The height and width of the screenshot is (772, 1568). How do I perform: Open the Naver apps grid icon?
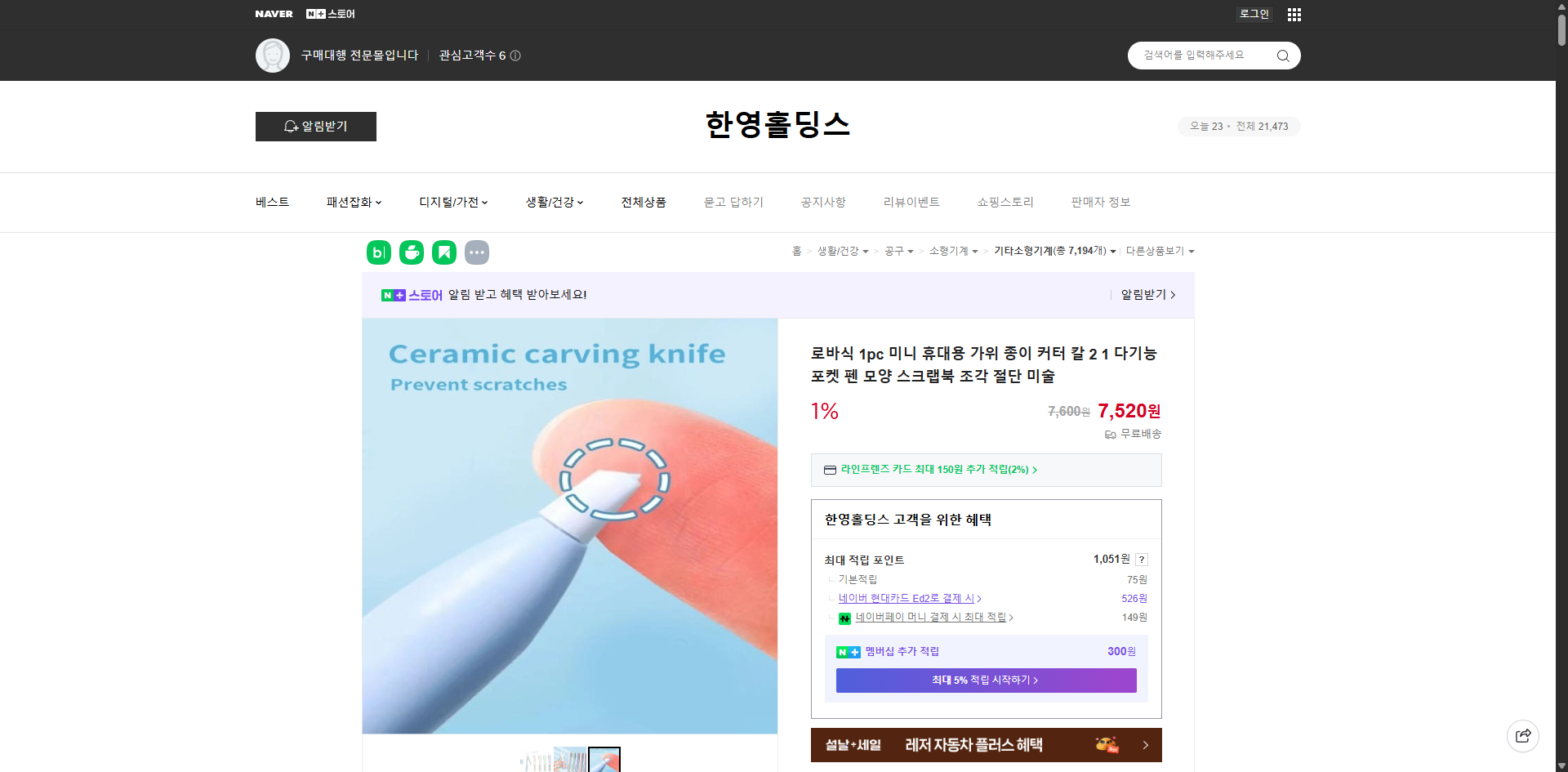pos(1294,14)
